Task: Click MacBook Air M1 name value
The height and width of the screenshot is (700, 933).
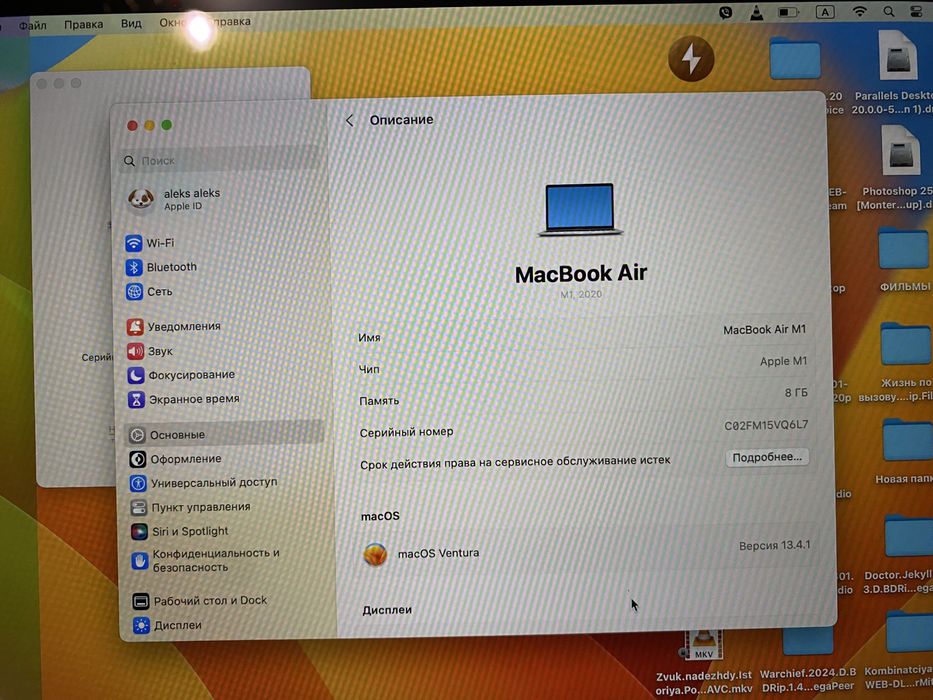Action: pos(764,330)
